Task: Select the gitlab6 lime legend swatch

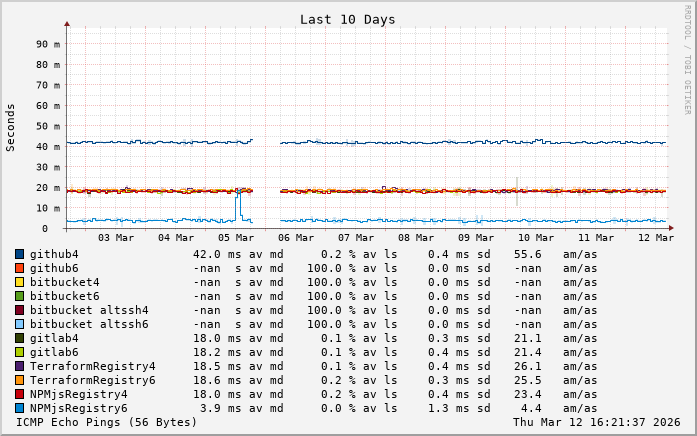Action: [19, 352]
